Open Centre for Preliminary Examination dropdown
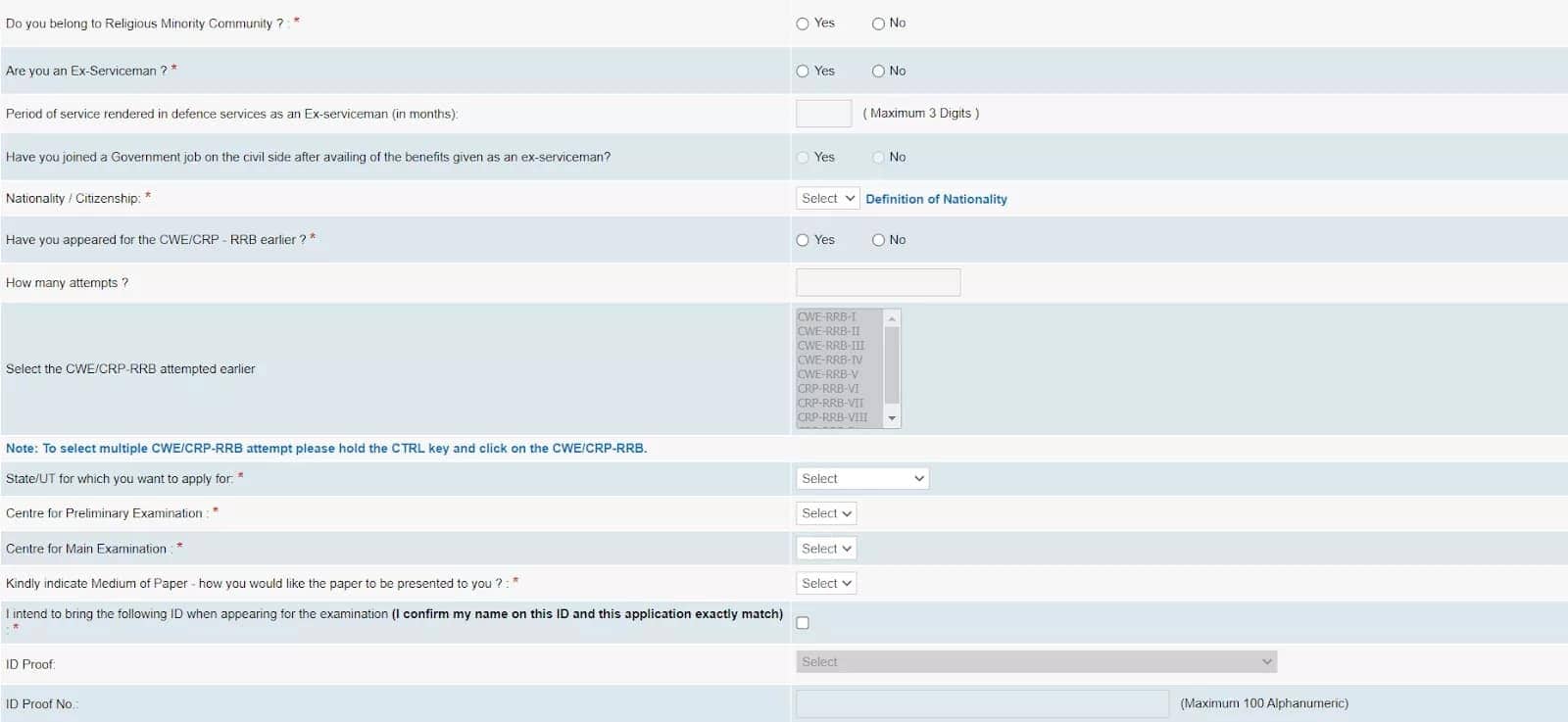 826,513
